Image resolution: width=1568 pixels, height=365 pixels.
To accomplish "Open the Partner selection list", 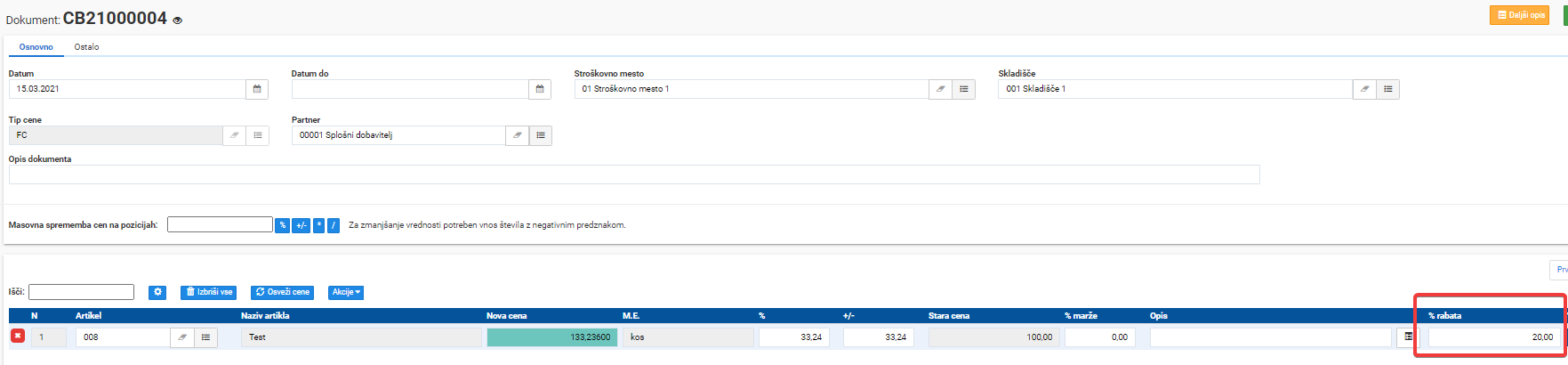I will (x=540, y=135).
